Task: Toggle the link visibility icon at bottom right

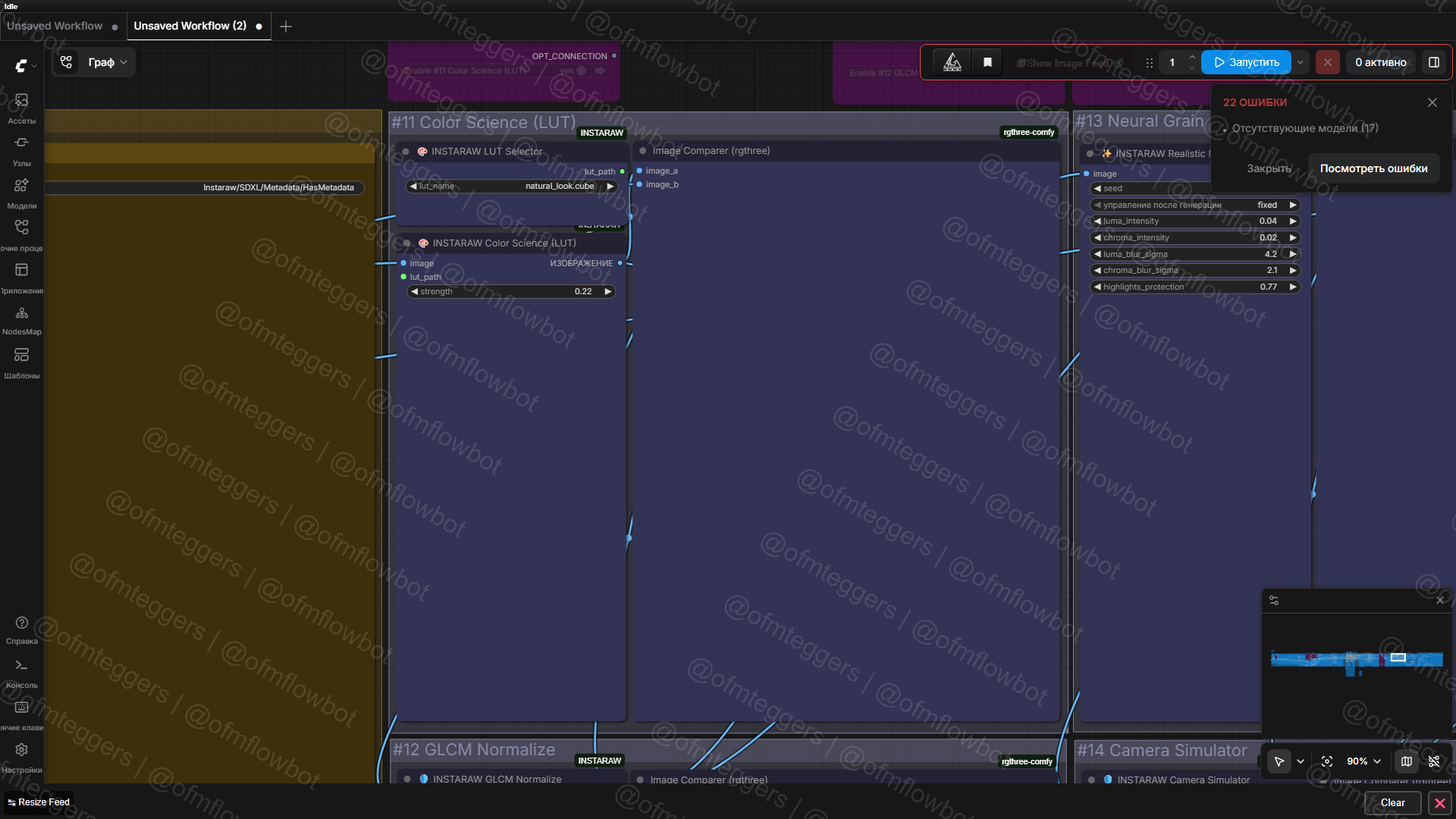Action: coord(1433,761)
